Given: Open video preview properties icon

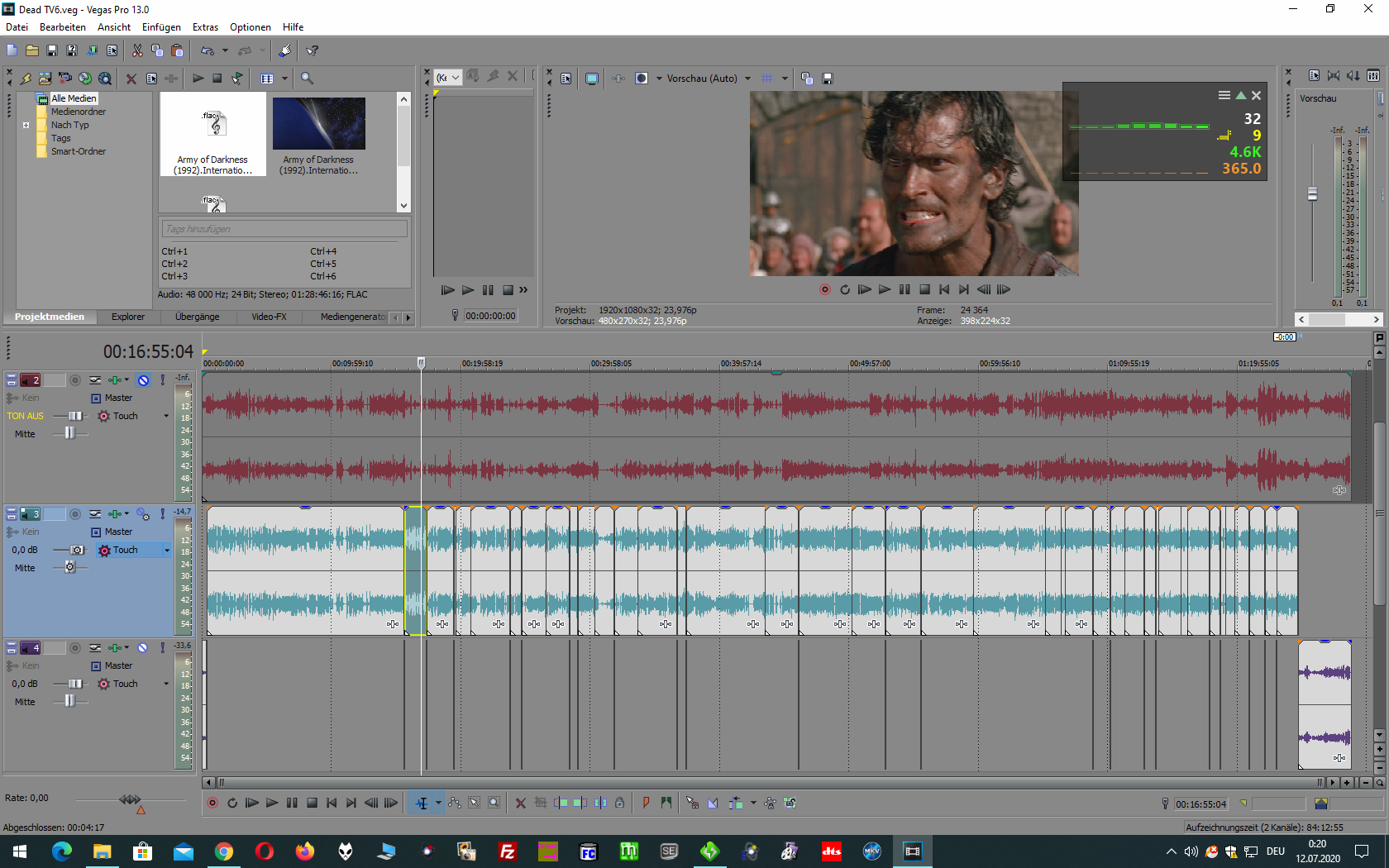Looking at the screenshot, I should pyautogui.click(x=566, y=79).
